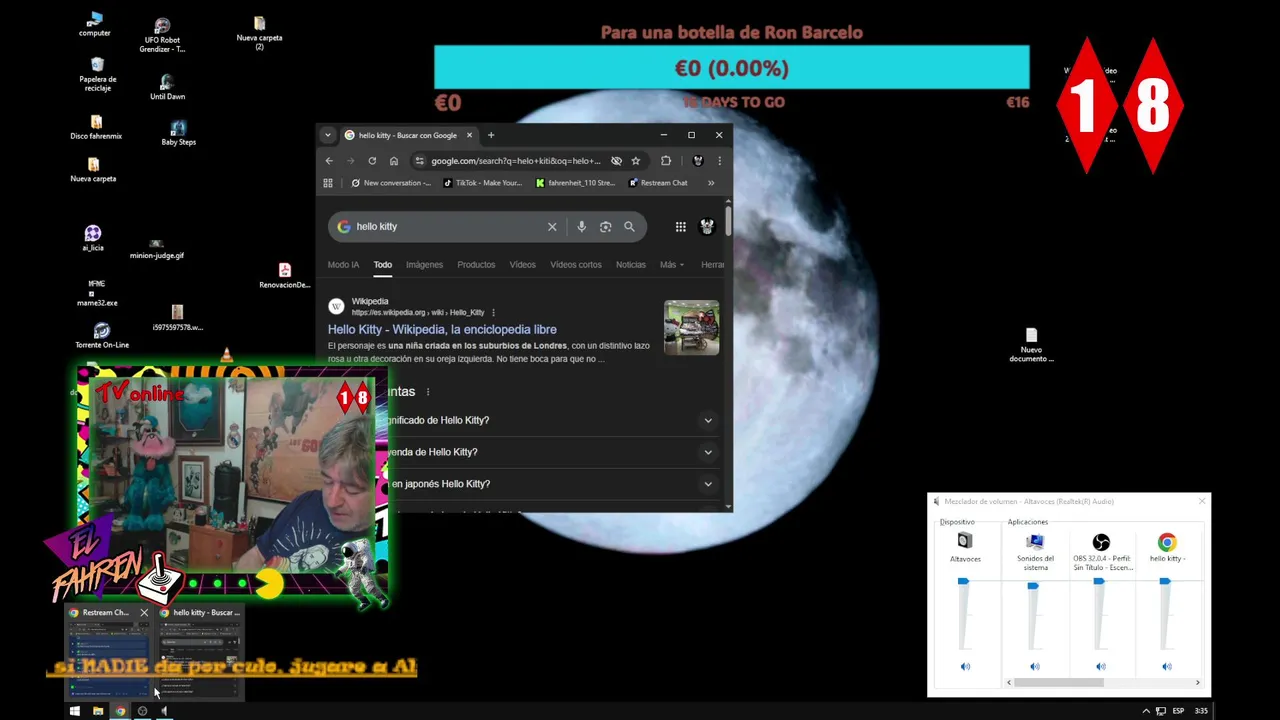The image size is (1280, 720).
Task: Open fahrenheit_110 Stre... bookmark
Action: pyautogui.click(x=575, y=183)
